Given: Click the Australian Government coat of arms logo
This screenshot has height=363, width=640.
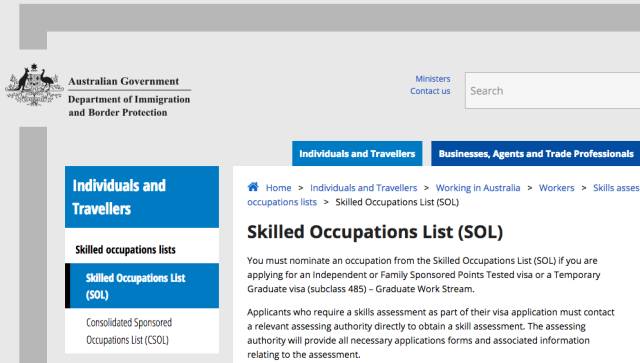Looking at the screenshot, I should 34,85.
